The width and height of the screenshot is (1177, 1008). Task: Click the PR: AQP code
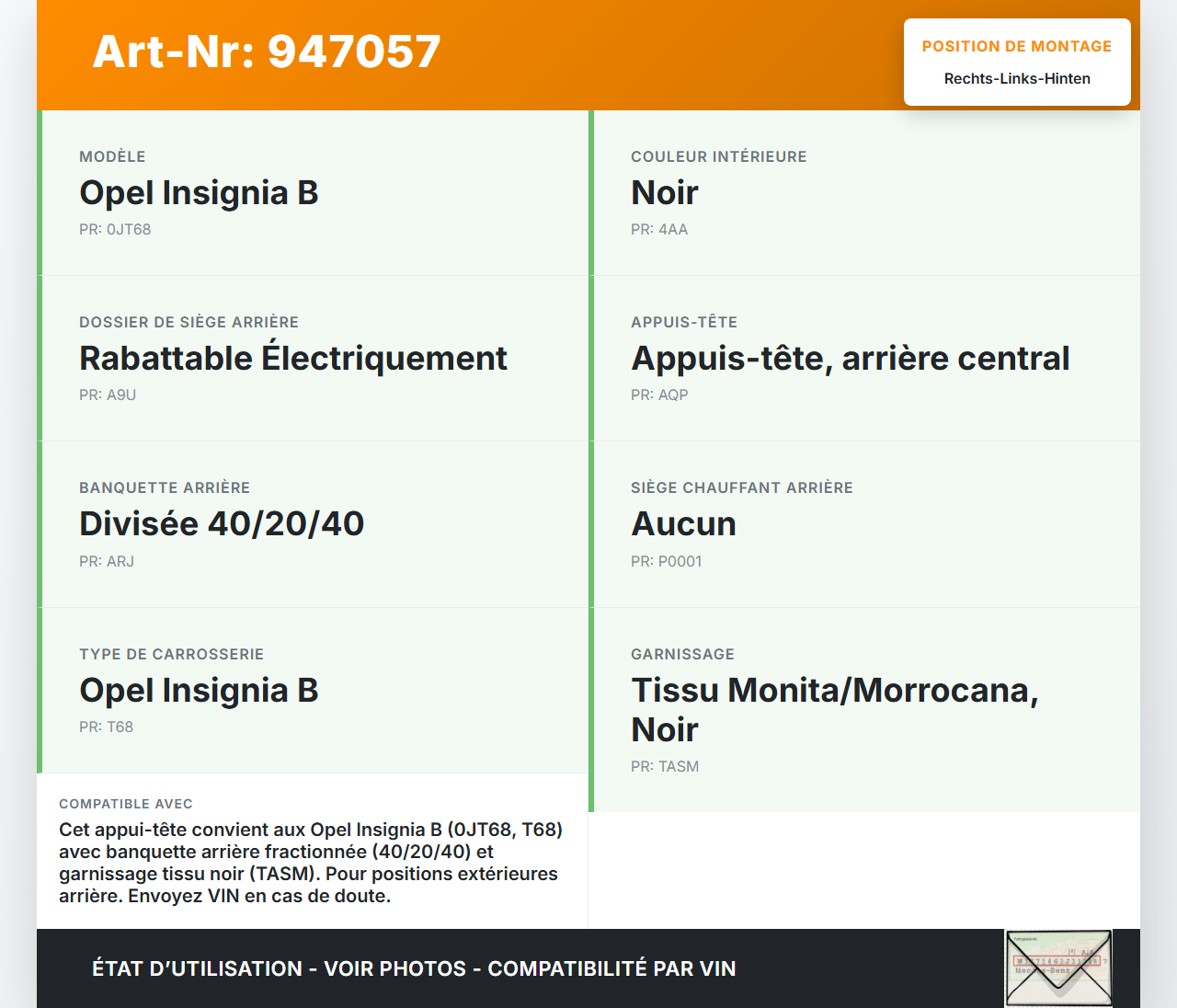pyautogui.click(x=659, y=395)
